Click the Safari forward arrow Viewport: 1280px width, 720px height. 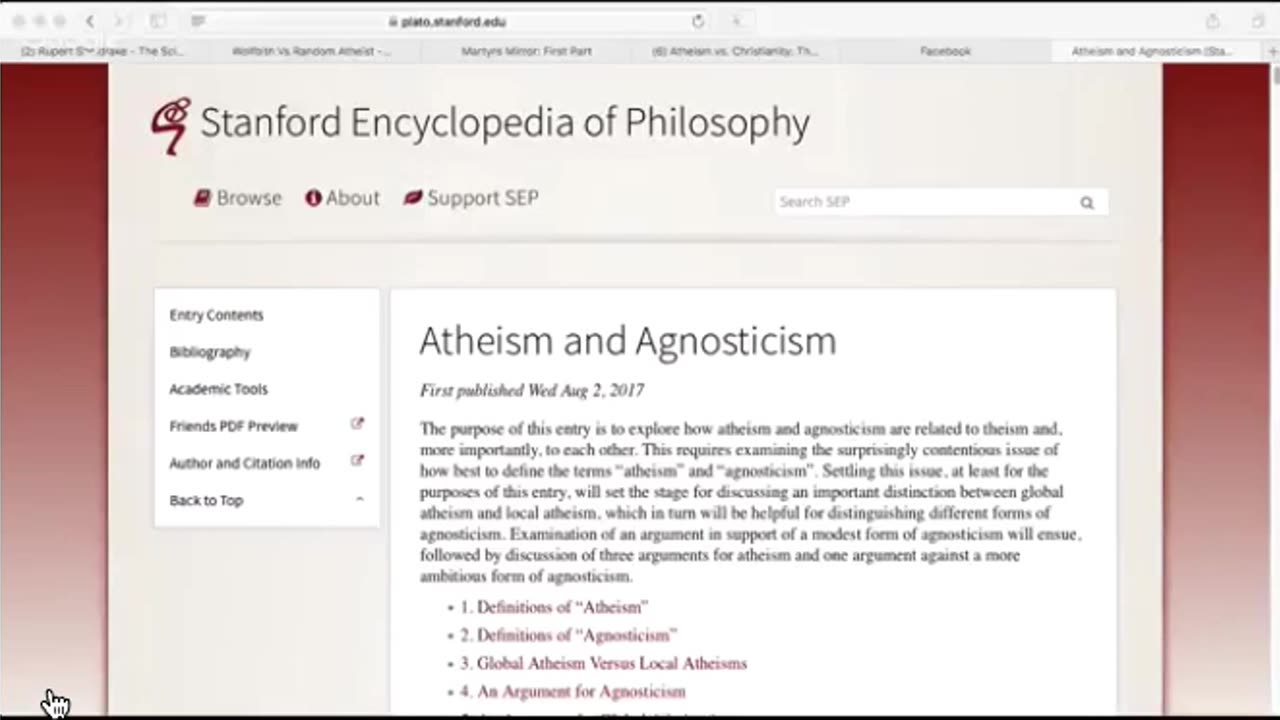(118, 21)
